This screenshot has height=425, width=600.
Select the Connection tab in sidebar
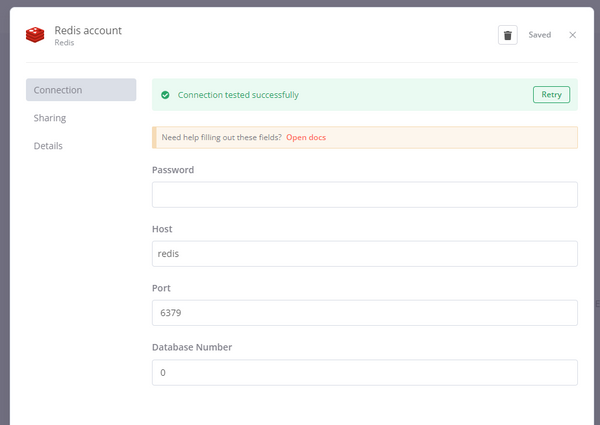click(81, 90)
